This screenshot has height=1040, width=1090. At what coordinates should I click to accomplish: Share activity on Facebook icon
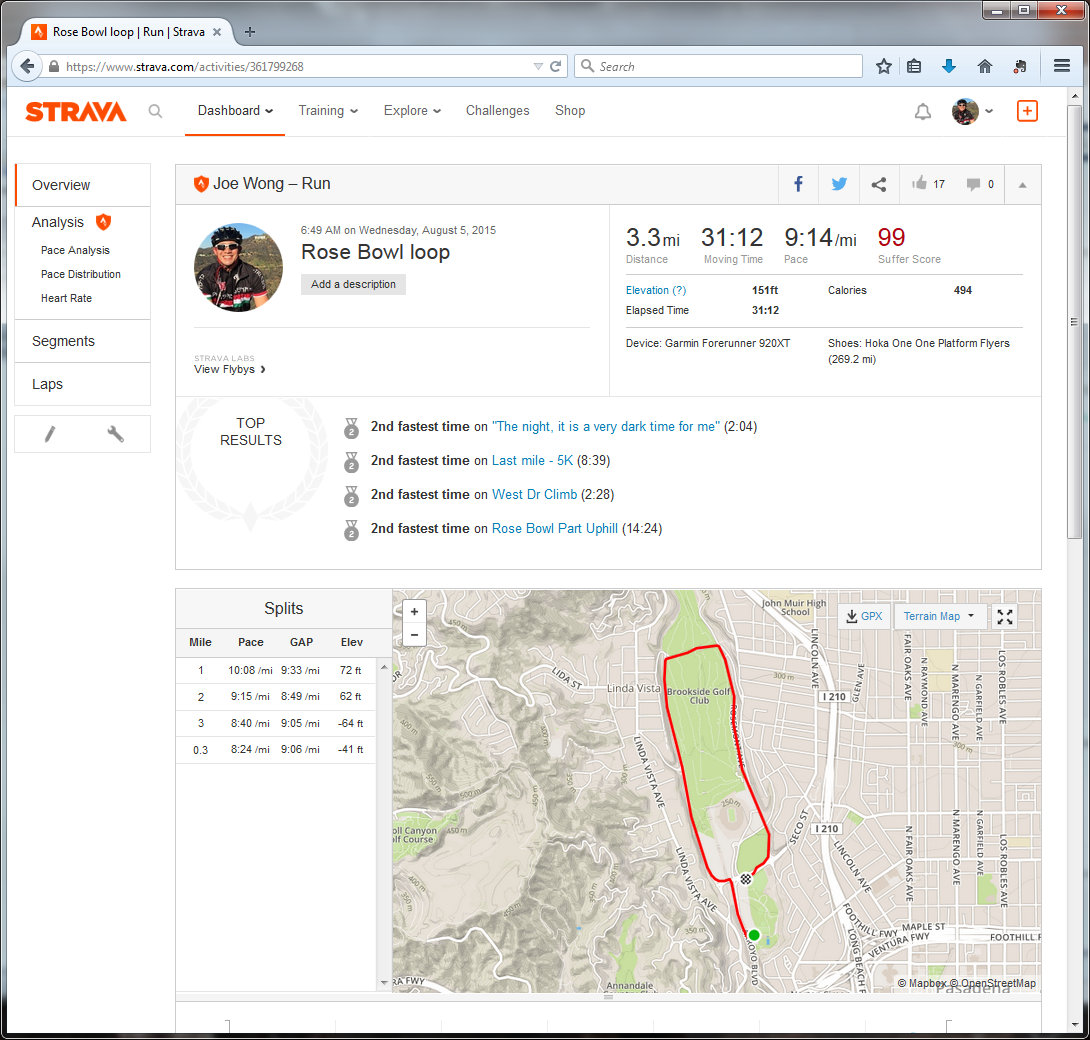click(798, 184)
